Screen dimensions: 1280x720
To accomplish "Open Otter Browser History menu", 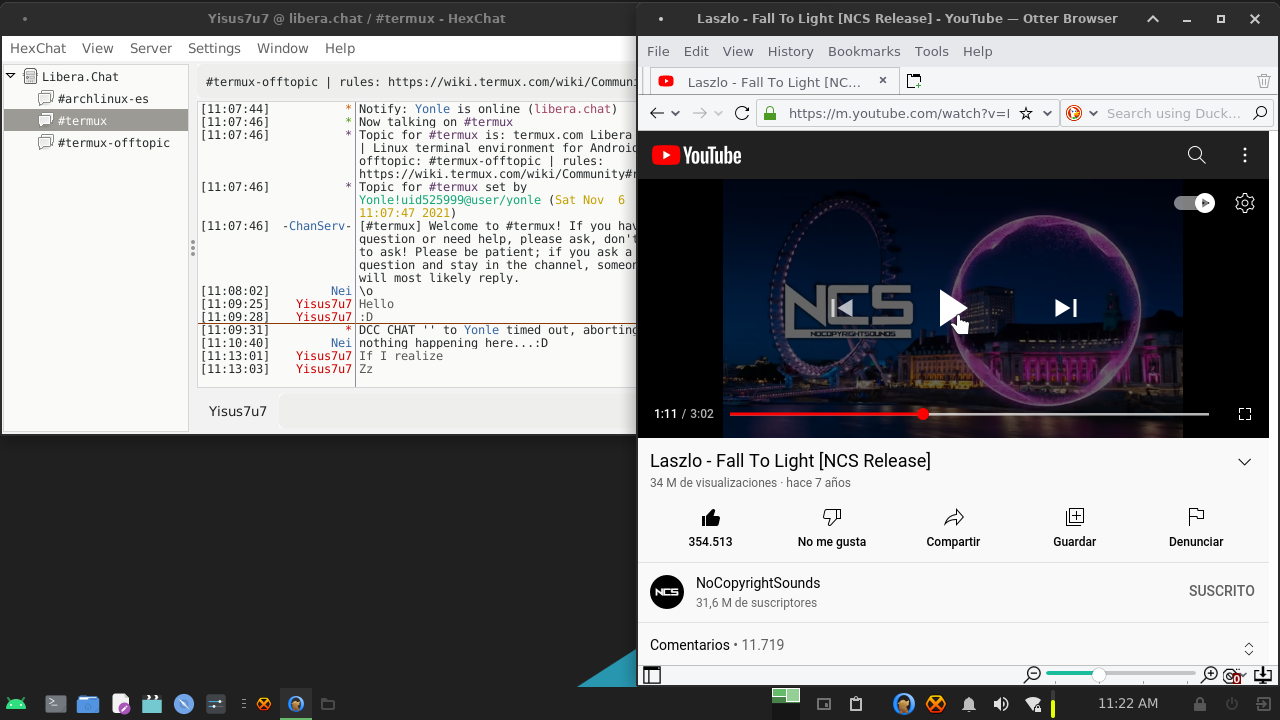I will pyautogui.click(x=791, y=51).
